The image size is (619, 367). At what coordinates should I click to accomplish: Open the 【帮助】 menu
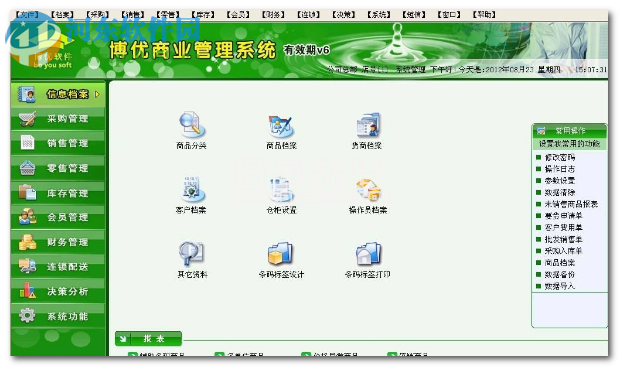tap(484, 15)
